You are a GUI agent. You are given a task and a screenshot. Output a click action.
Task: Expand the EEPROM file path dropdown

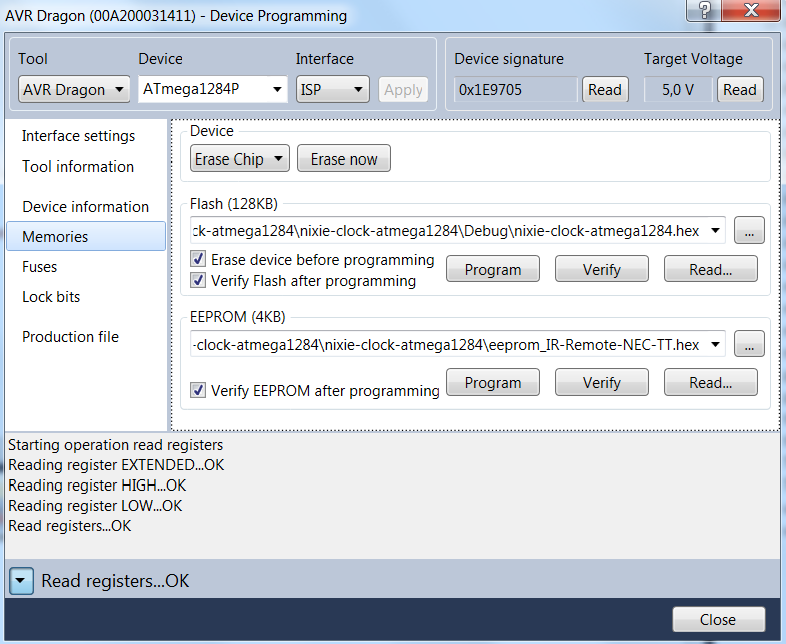715,344
